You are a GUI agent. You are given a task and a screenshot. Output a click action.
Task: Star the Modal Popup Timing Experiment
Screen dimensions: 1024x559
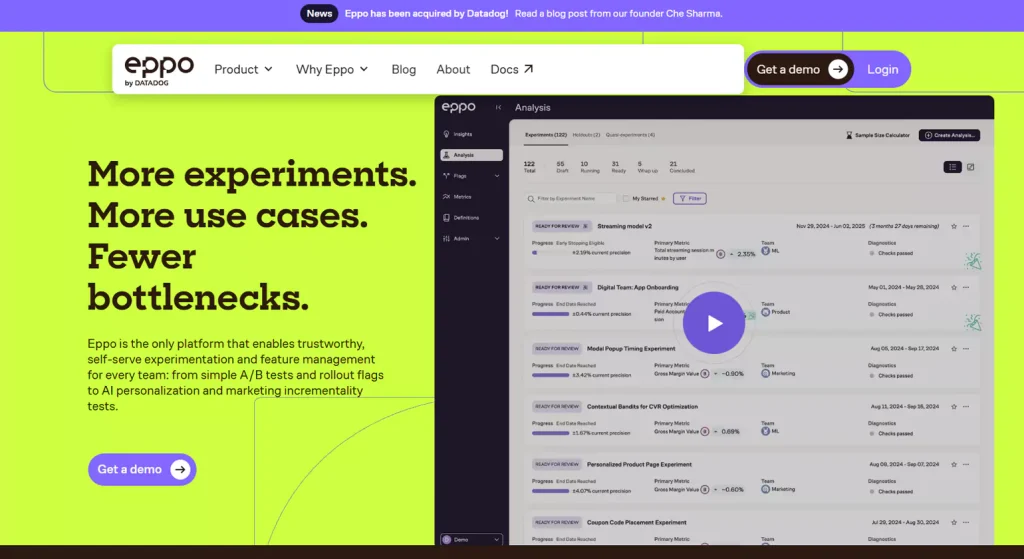(954, 349)
